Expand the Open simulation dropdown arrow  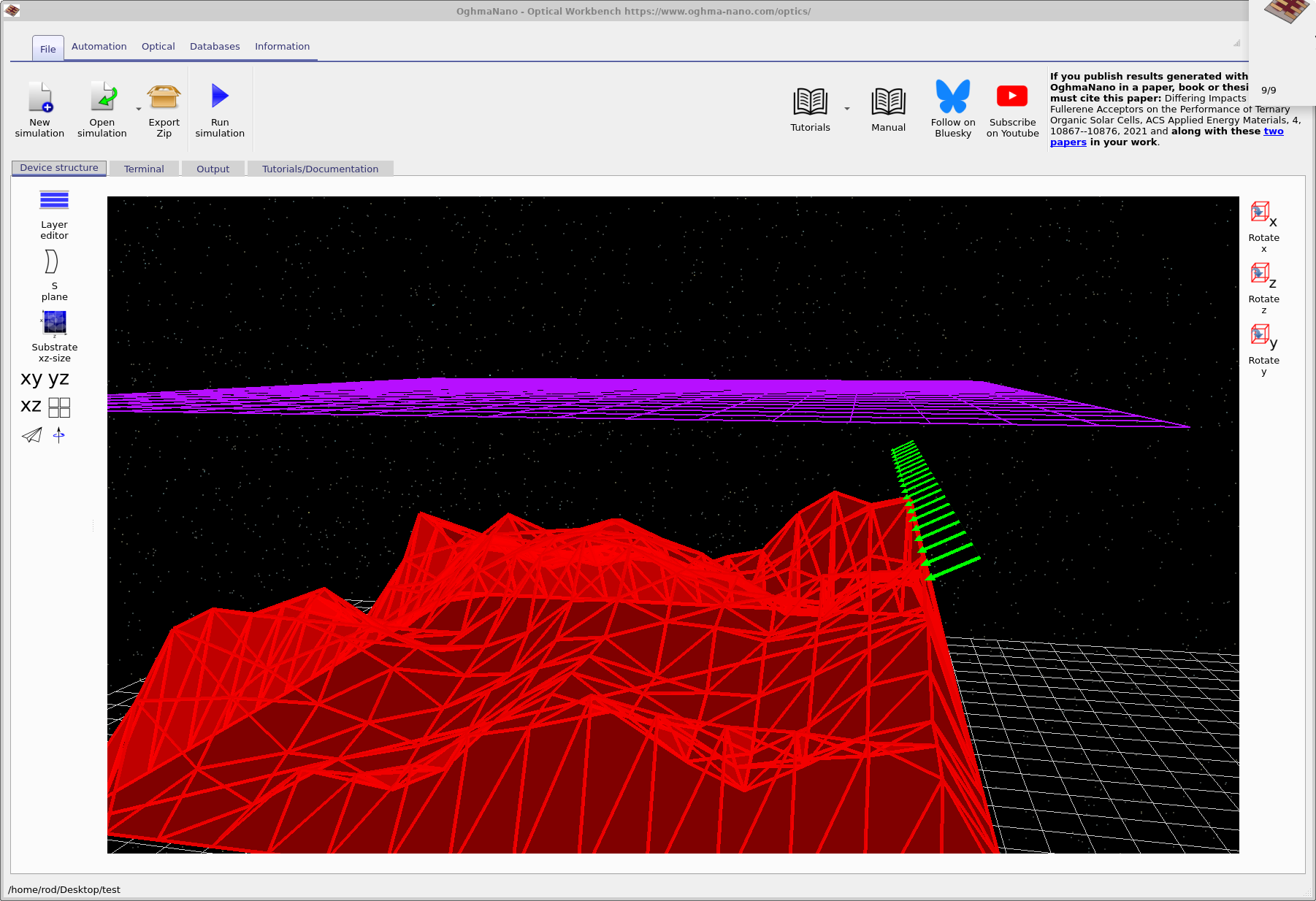139,110
